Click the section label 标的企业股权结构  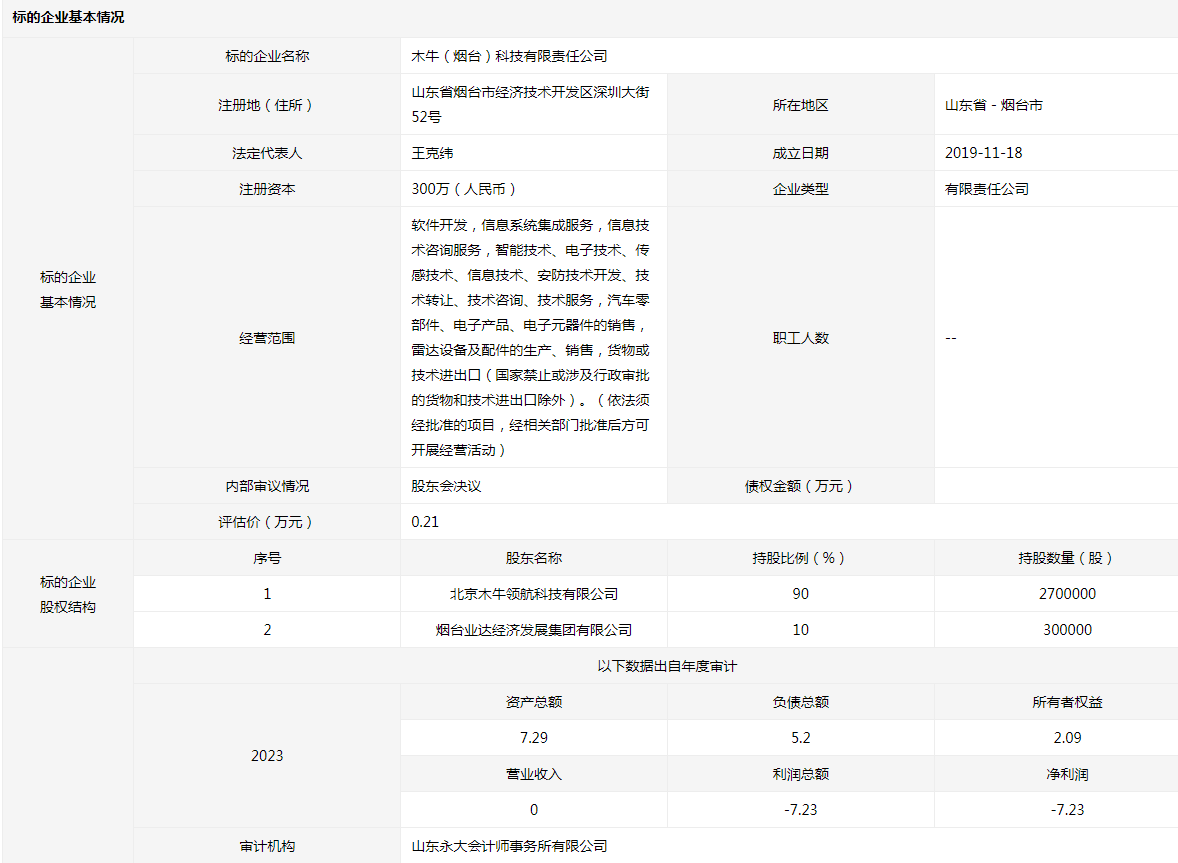point(68,595)
